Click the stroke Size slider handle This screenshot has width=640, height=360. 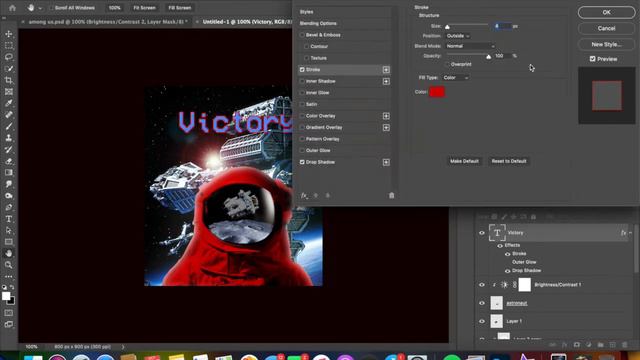tap(447, 27)
